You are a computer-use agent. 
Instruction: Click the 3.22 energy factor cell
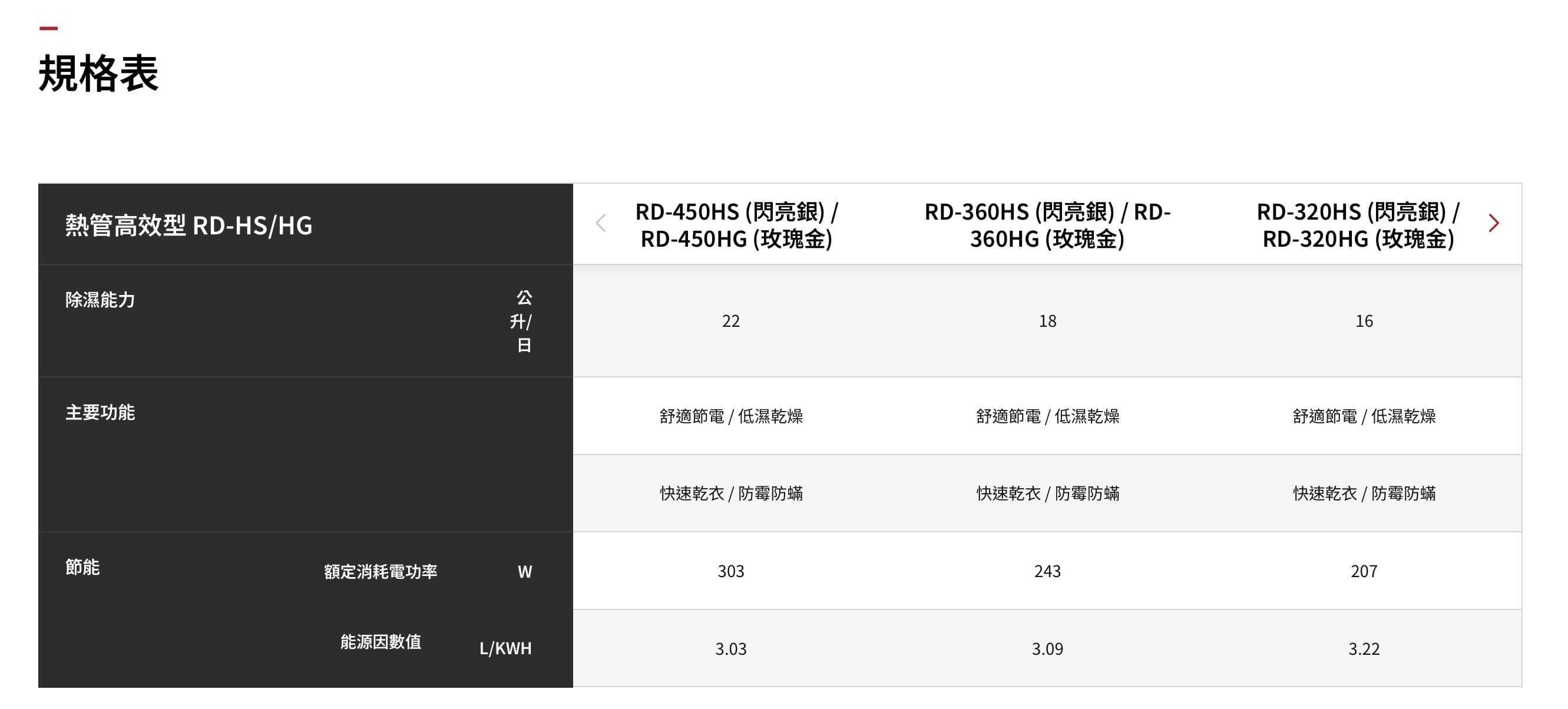point(1364,649)
